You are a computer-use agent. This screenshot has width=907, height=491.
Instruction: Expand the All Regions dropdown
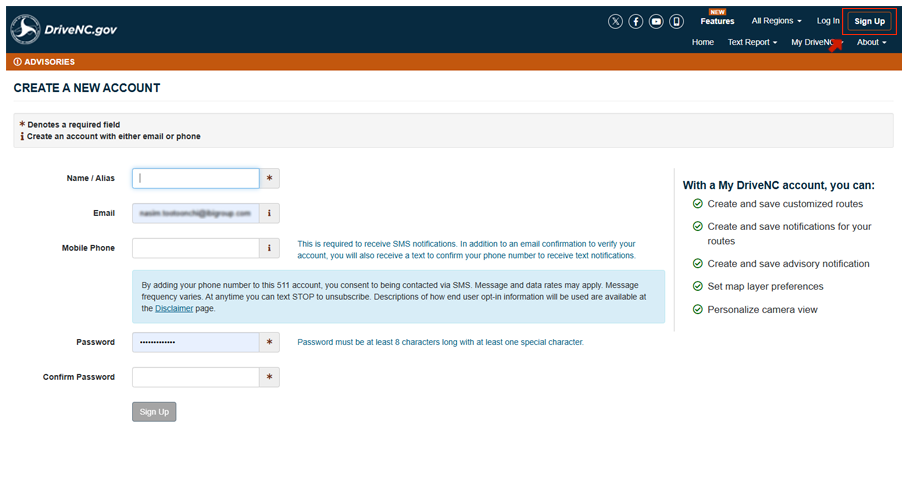pos(776,21)
